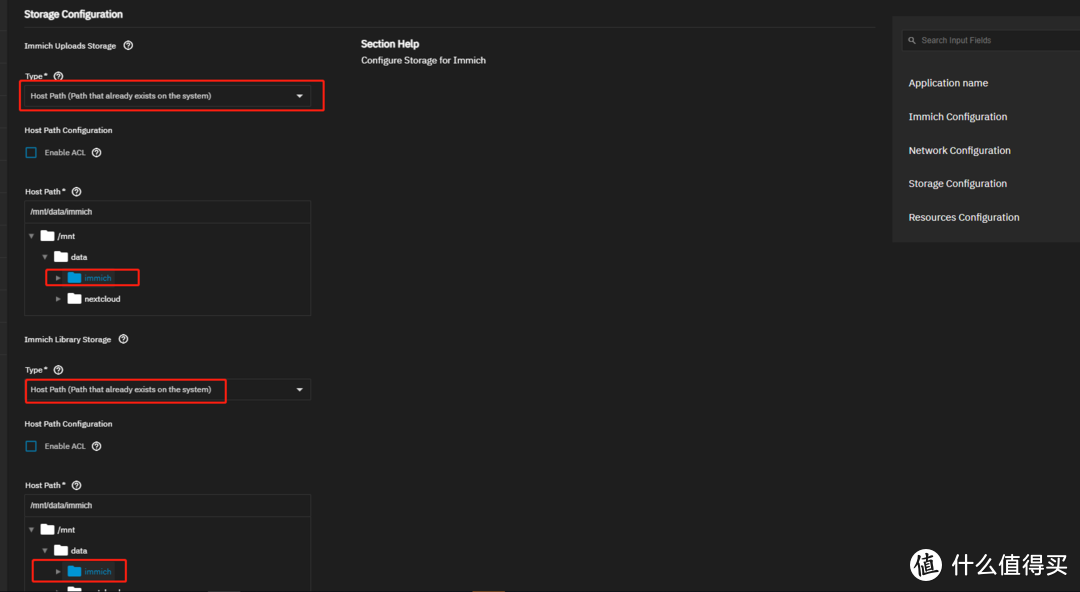Show help for Library Storage Type field
This screenshot has width=1080, height=592.
pyautogui.click(x=59, y=370)
